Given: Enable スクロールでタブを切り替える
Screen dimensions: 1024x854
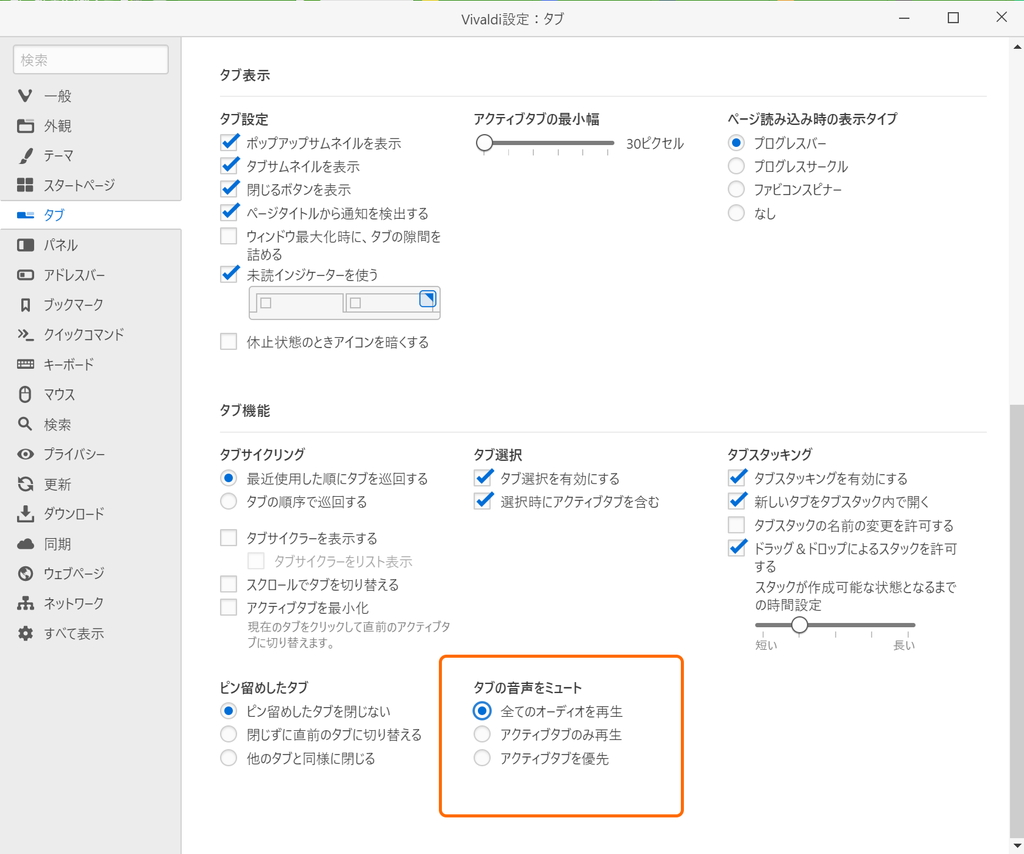Looking at the screenshot, I should coord(229,584).
